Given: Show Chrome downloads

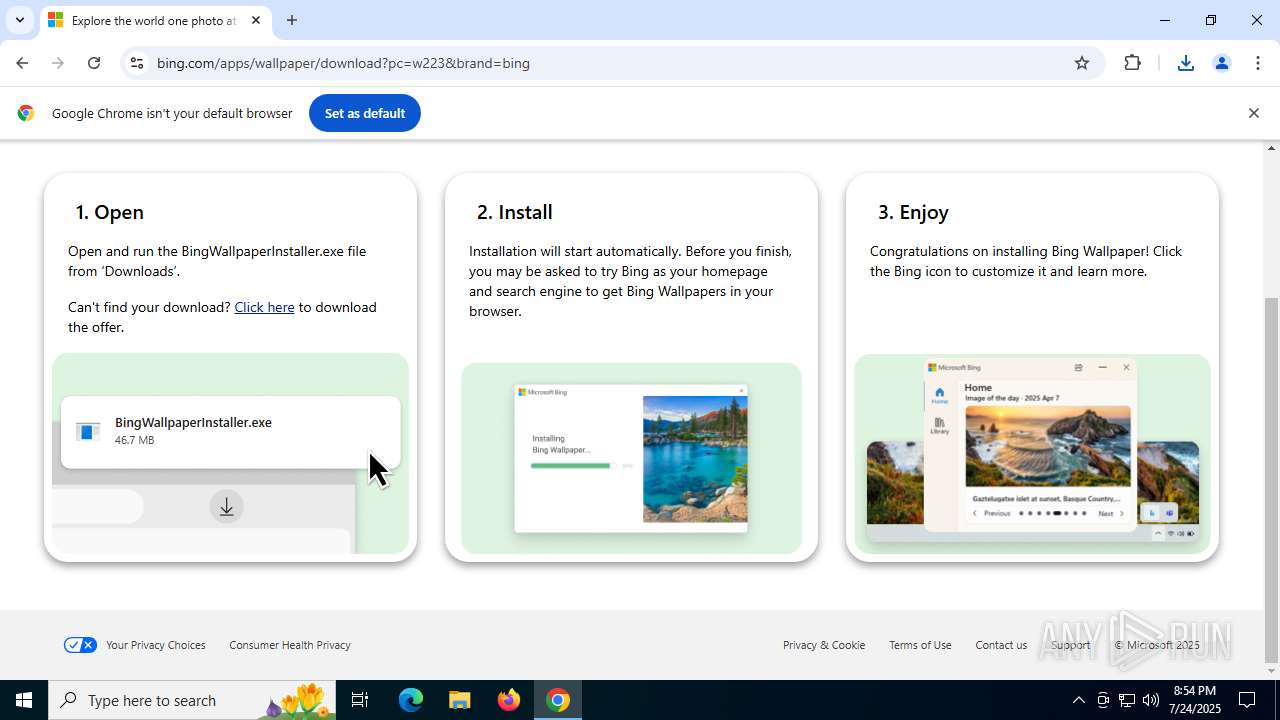Looking at the screenshot, I should pyautogui.click(x=1186, y=63).
